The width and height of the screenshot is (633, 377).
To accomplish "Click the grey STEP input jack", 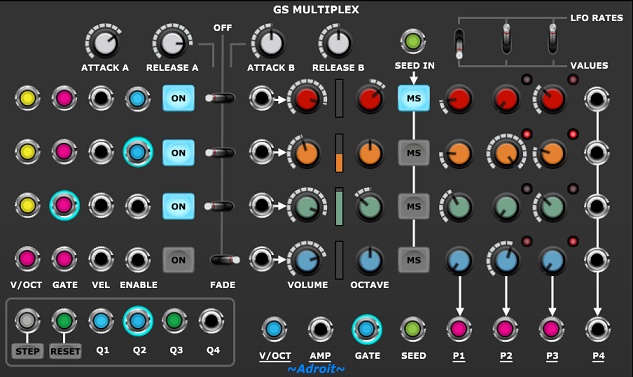I will point(27,321).
